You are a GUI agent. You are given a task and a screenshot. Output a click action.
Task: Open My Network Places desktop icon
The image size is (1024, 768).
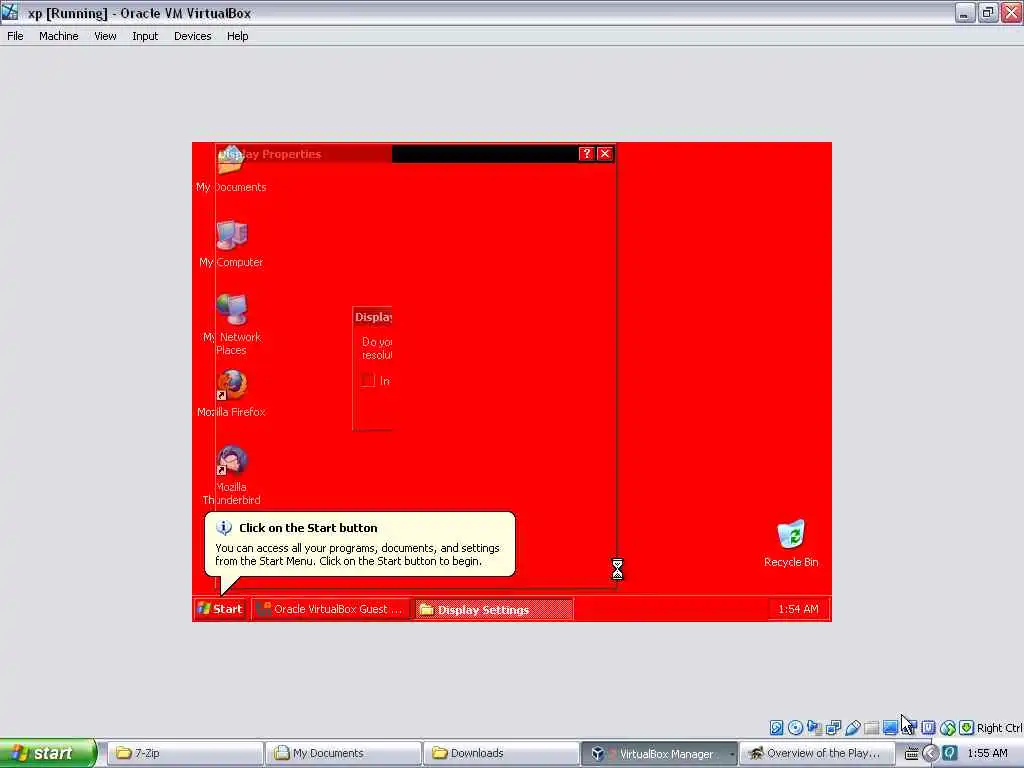(231, 325)
